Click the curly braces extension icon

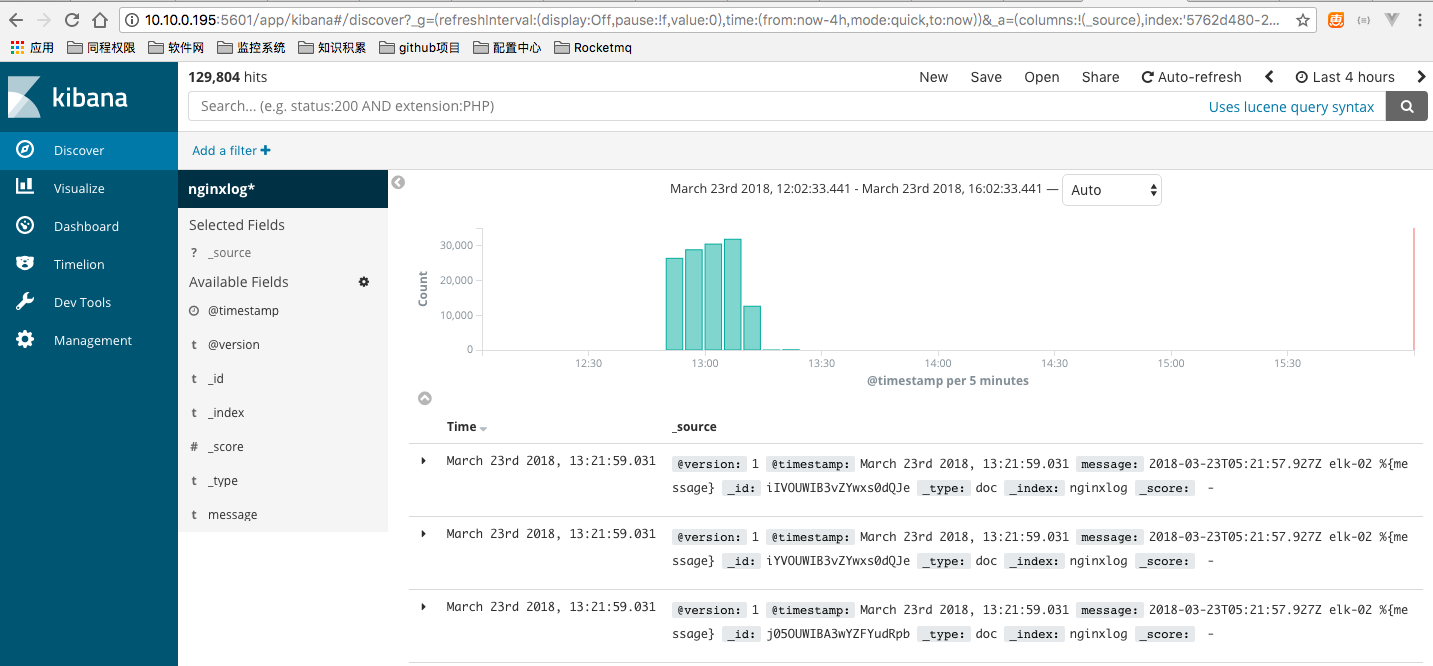click(1364, 20)
